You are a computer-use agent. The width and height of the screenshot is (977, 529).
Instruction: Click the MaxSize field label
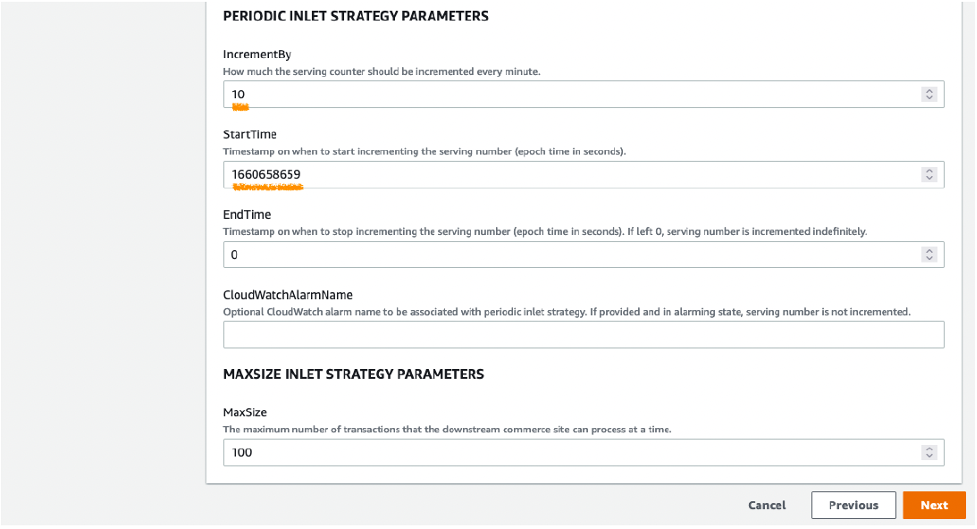[x=245, y=412]
